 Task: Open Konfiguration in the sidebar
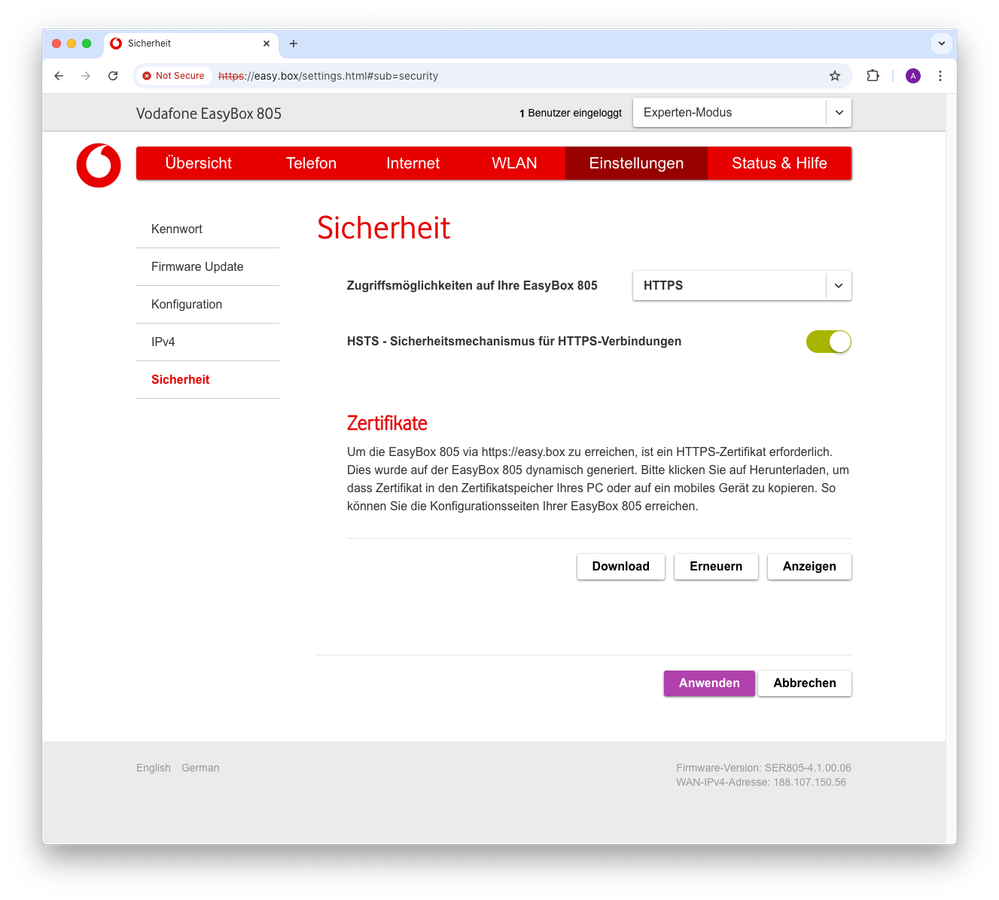pos(208,304)
